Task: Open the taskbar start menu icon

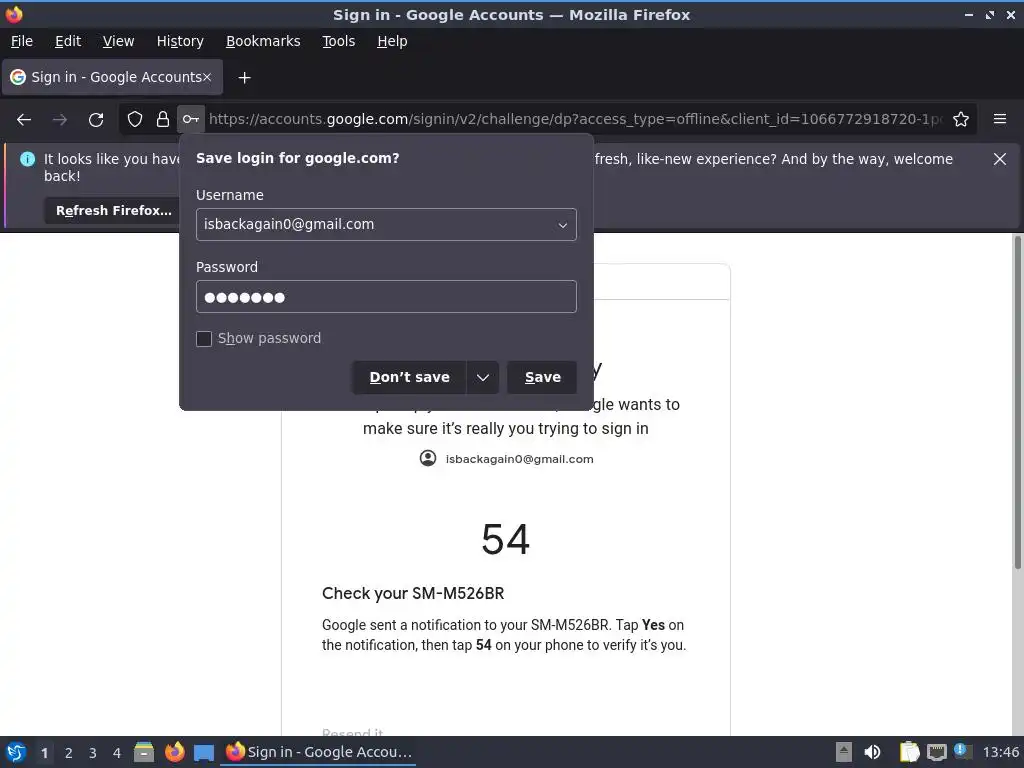Action: [16, 752]
